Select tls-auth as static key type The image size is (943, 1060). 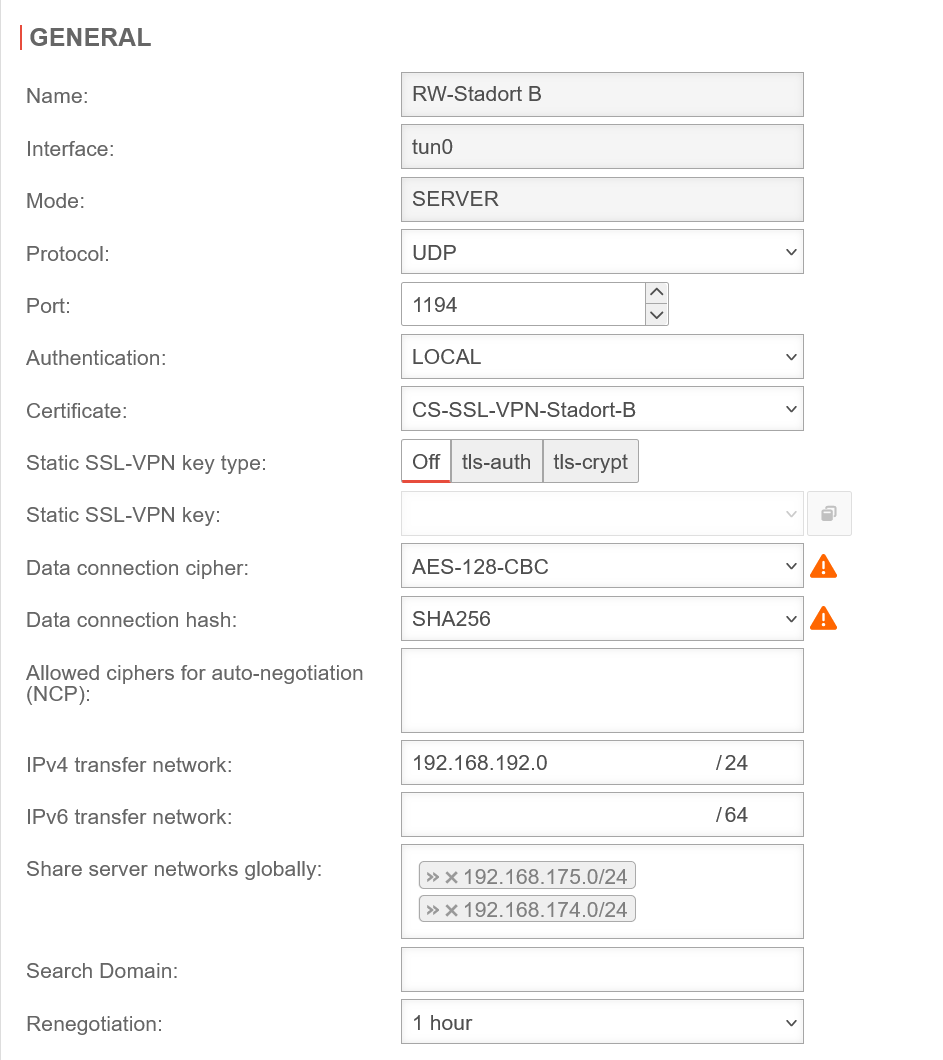tap(496, 462)
